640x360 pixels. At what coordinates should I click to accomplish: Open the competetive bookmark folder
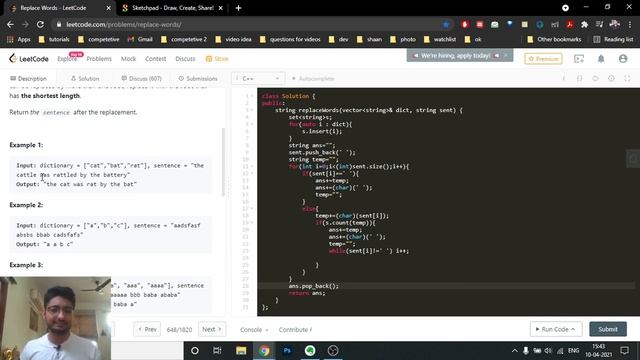tap(99, 39)
